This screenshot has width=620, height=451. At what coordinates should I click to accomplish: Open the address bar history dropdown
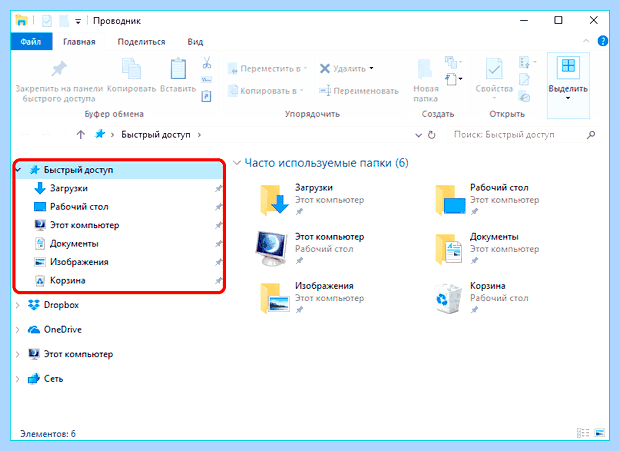click(x=418, y=135)
